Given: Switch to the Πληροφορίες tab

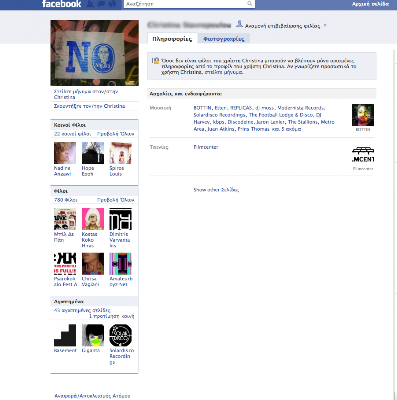Looking at the screenshot, I should [172, 39].
